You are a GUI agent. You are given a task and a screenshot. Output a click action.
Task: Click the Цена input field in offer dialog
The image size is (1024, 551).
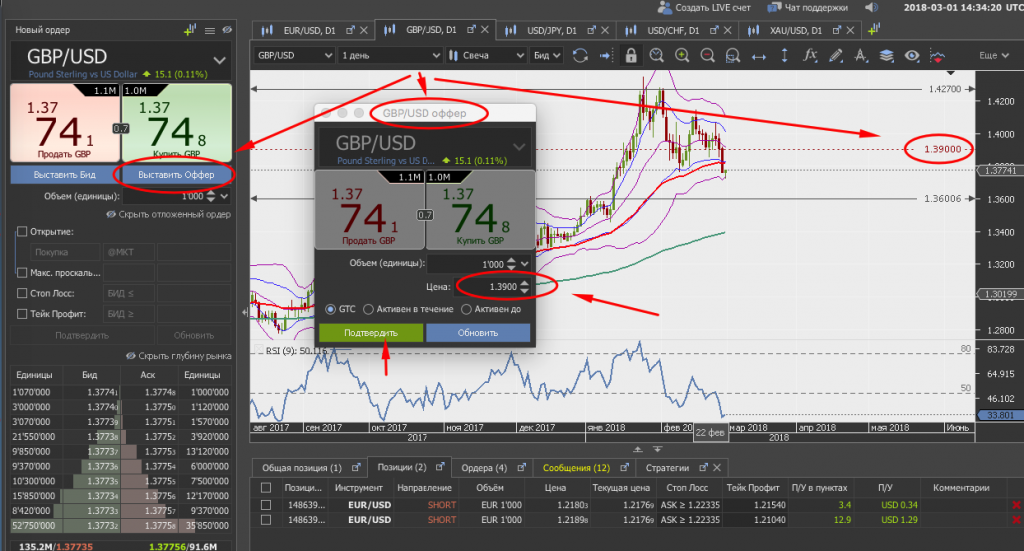click(x=488, y=287)
